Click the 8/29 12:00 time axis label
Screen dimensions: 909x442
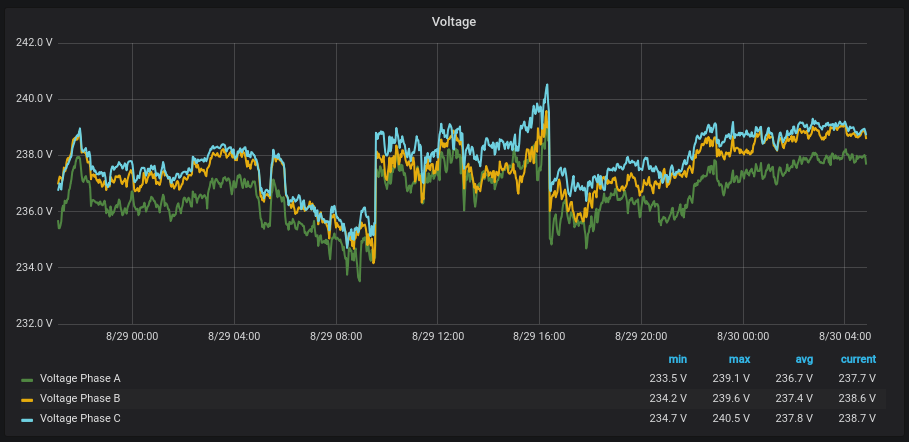[438, 337]
